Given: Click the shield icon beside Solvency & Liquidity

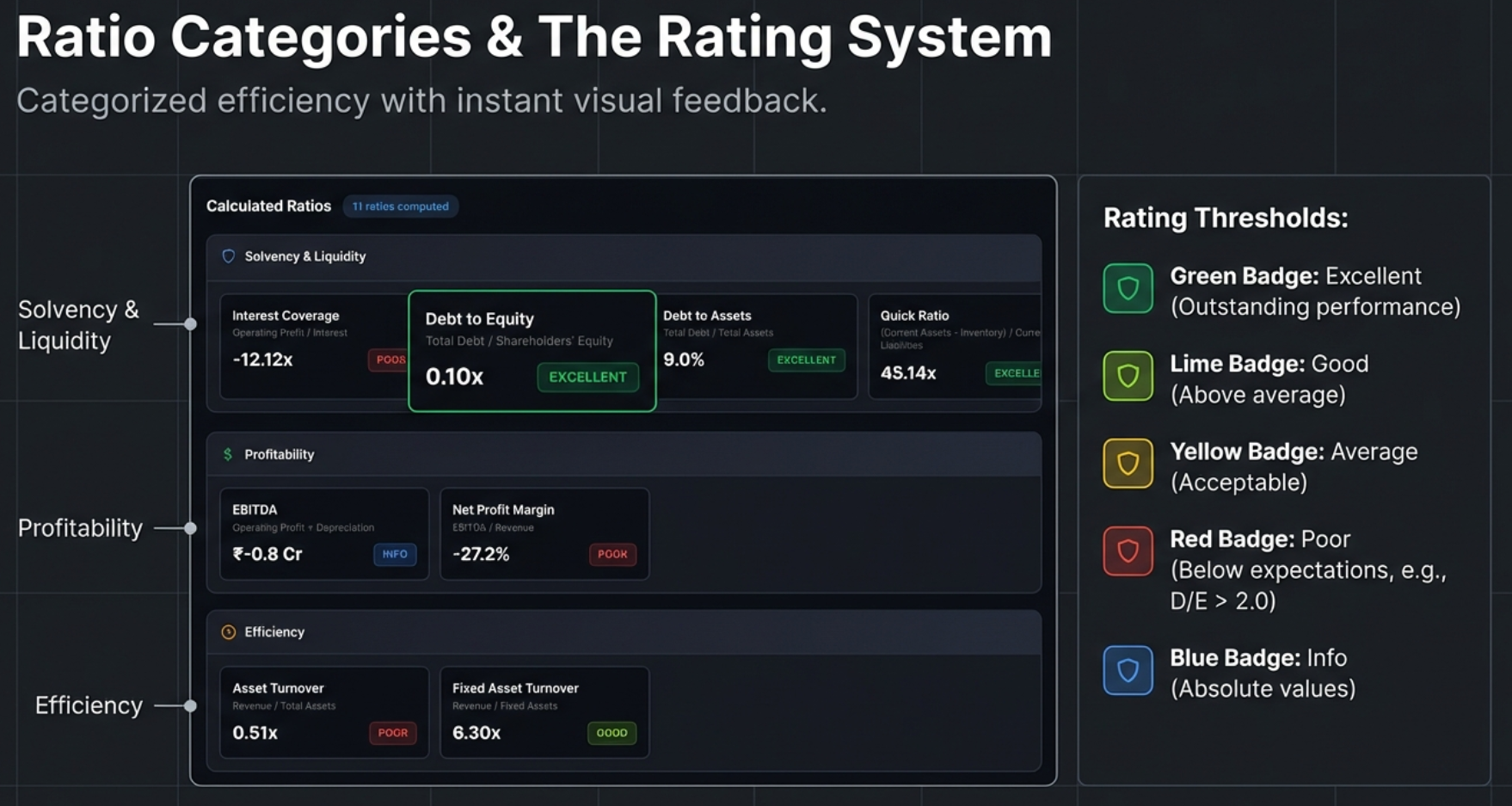Looking at the screenshot, I should (228, 256).
